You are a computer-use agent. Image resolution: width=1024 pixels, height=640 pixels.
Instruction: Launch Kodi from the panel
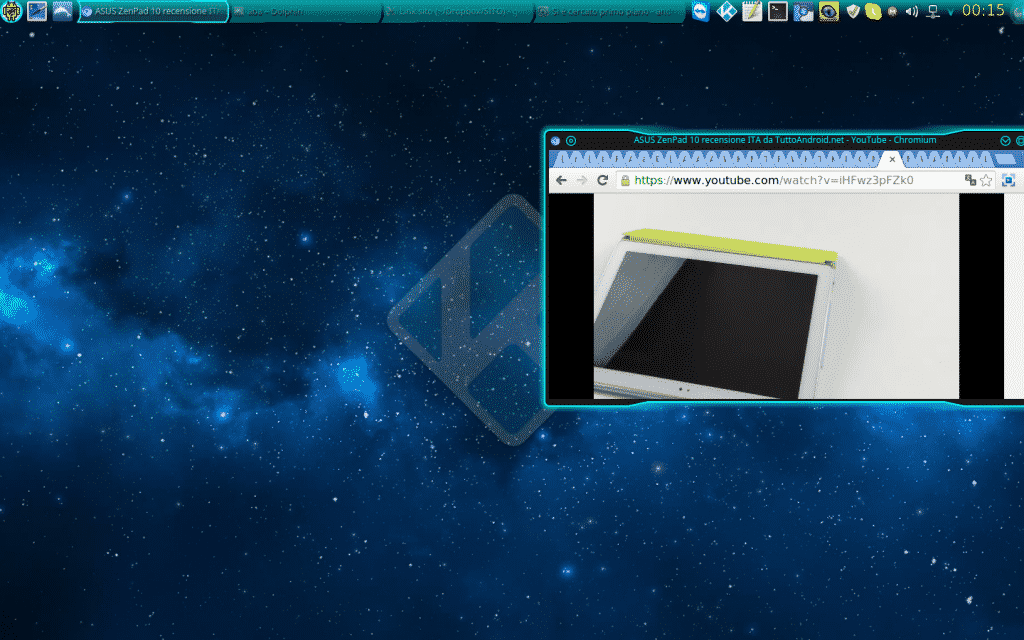pos(726,11)
